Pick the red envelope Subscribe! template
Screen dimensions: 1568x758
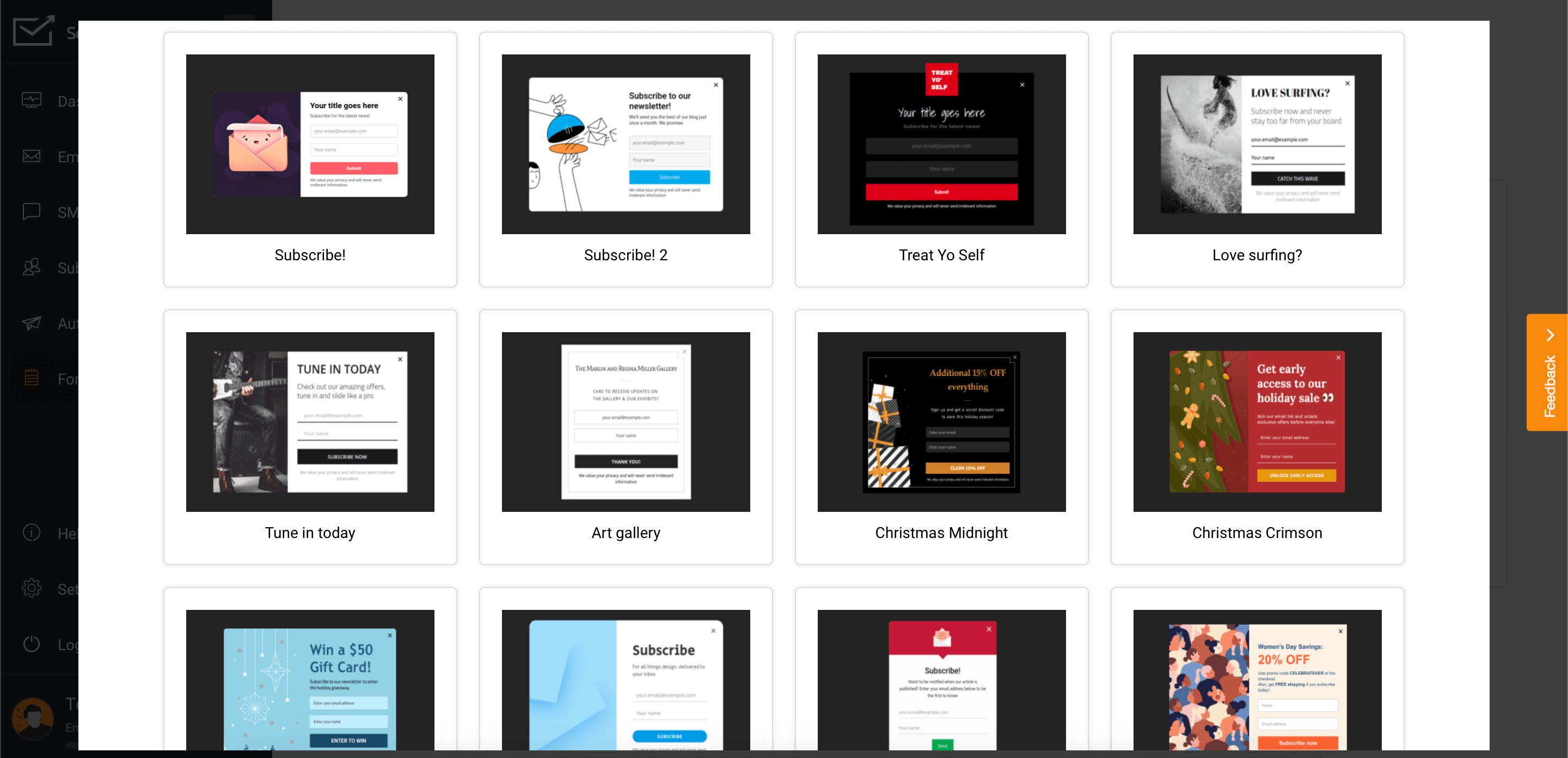pos(942,670)
